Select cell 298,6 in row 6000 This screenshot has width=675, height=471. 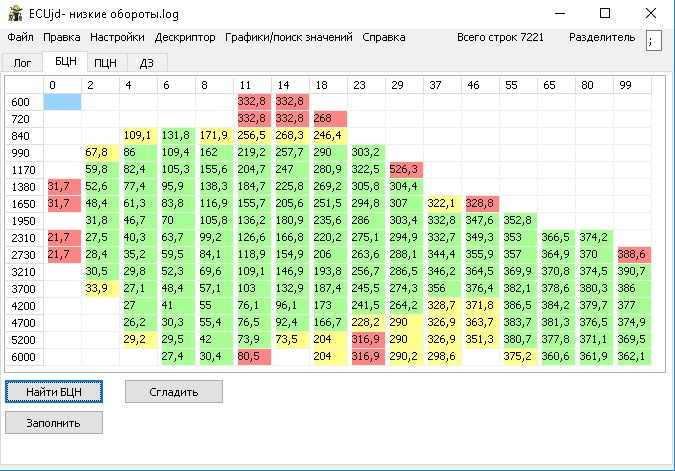pyautogui.click(x=443, y=356)
